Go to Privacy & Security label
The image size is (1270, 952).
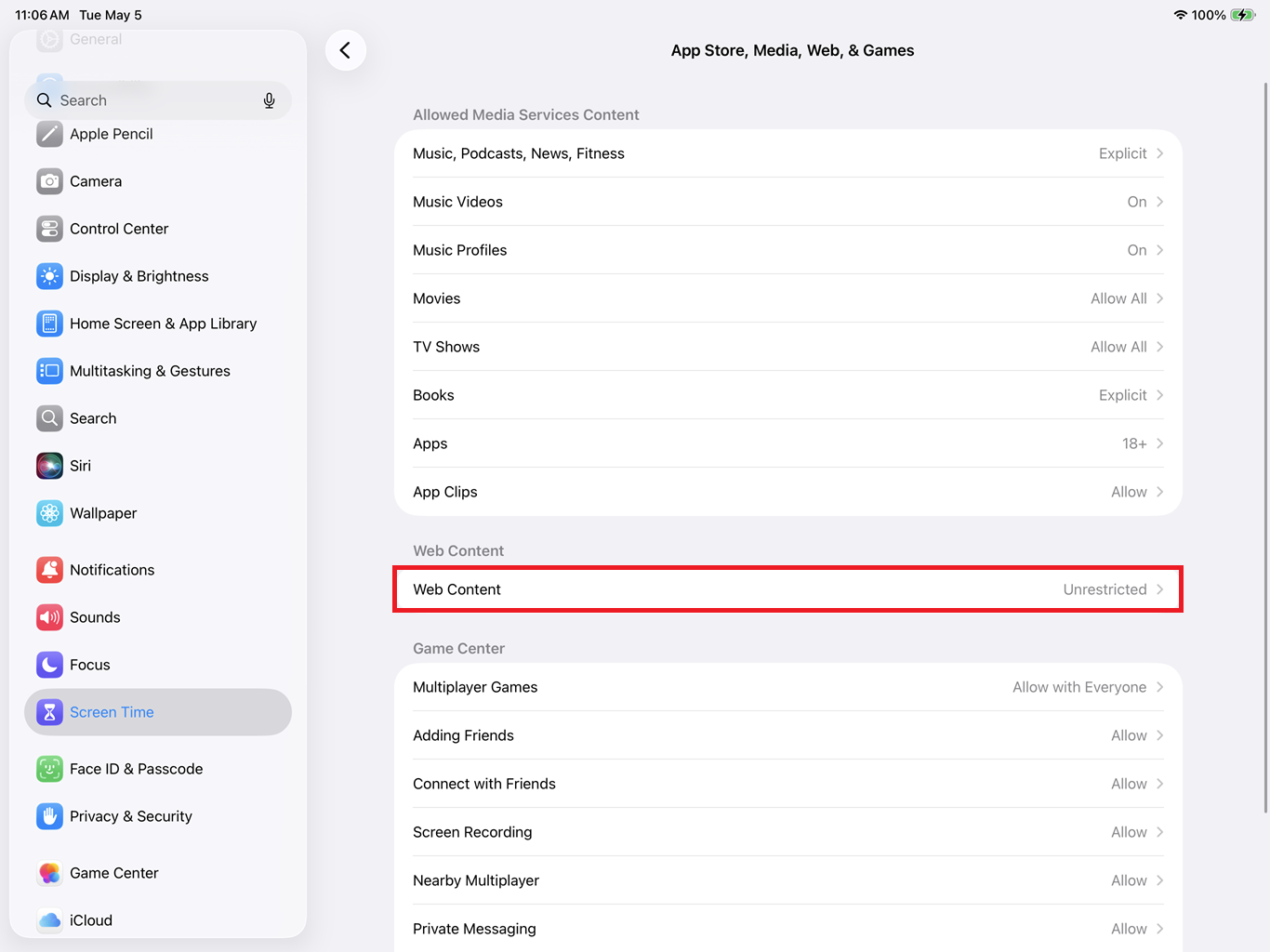[x=131, y=816]
